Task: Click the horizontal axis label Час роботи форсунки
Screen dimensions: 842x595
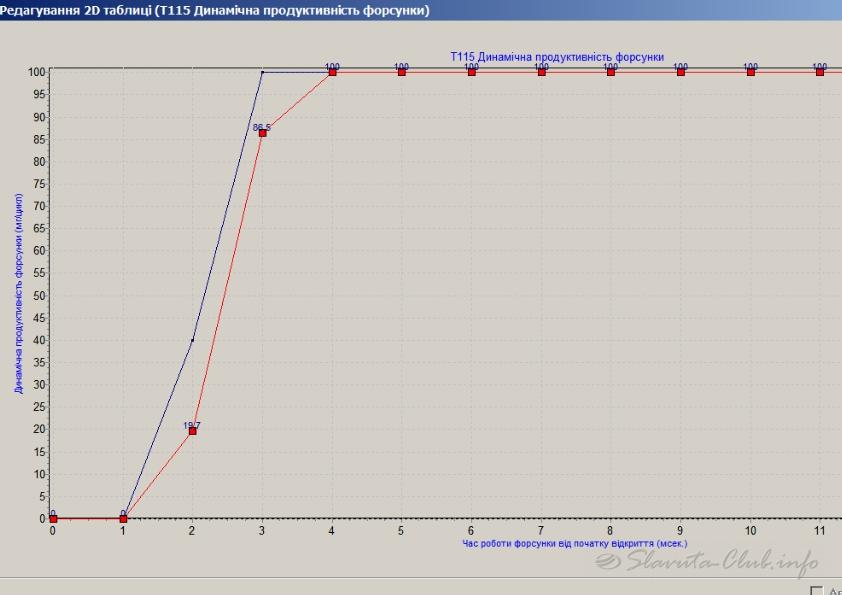Action: pos(575,544)
